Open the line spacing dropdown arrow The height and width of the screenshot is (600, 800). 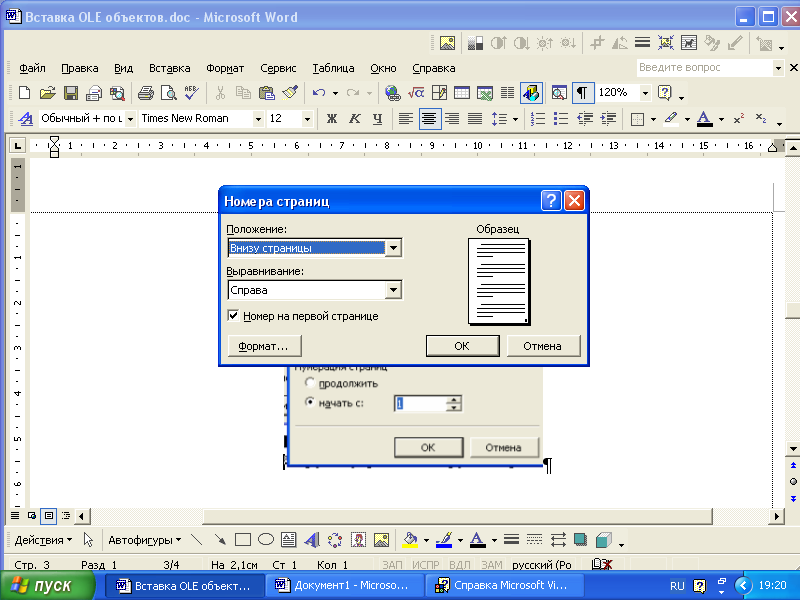click(x=515, y=119)
